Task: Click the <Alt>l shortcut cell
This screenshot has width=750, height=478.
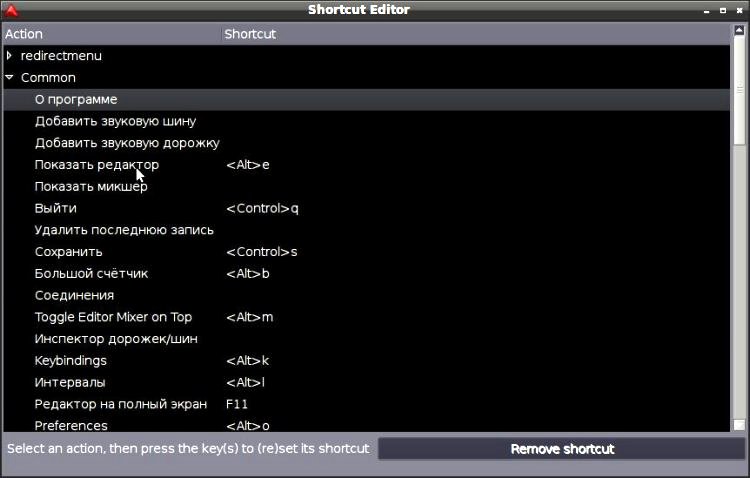Action: point(245,383)
